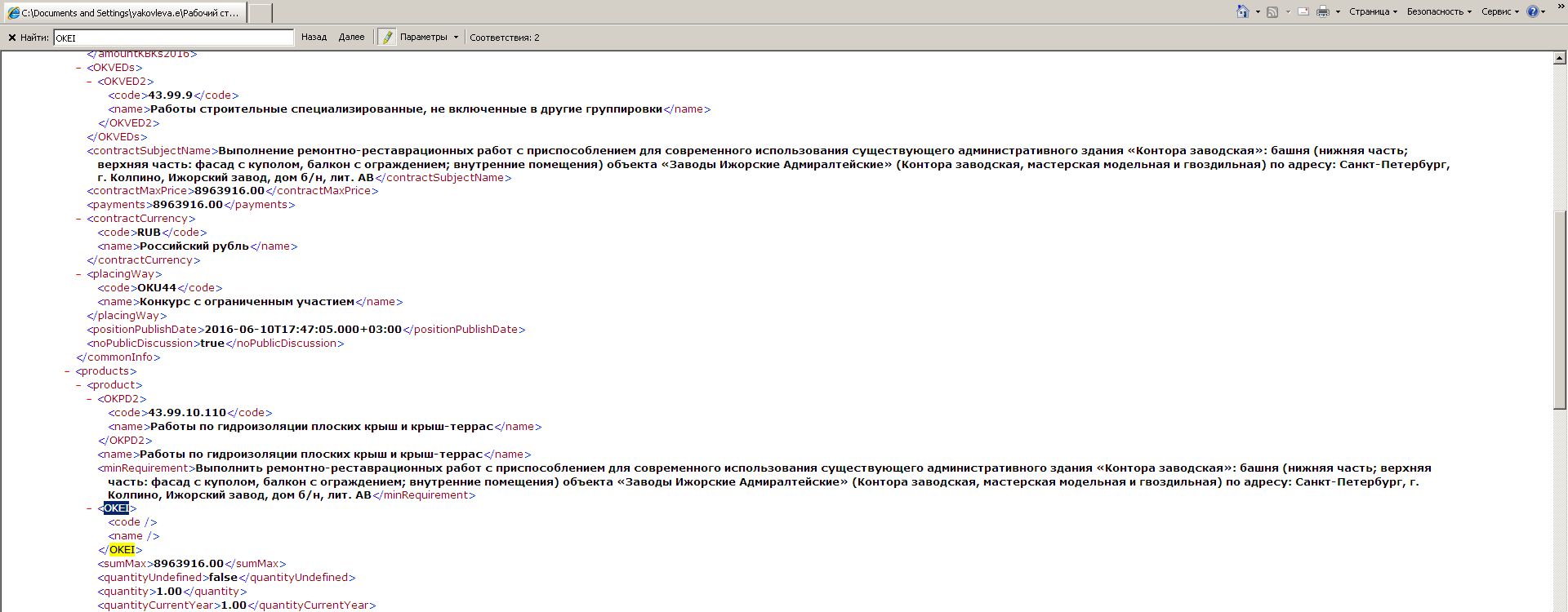Open the RSS feeds dropdown arrow

coord(1288,12)
